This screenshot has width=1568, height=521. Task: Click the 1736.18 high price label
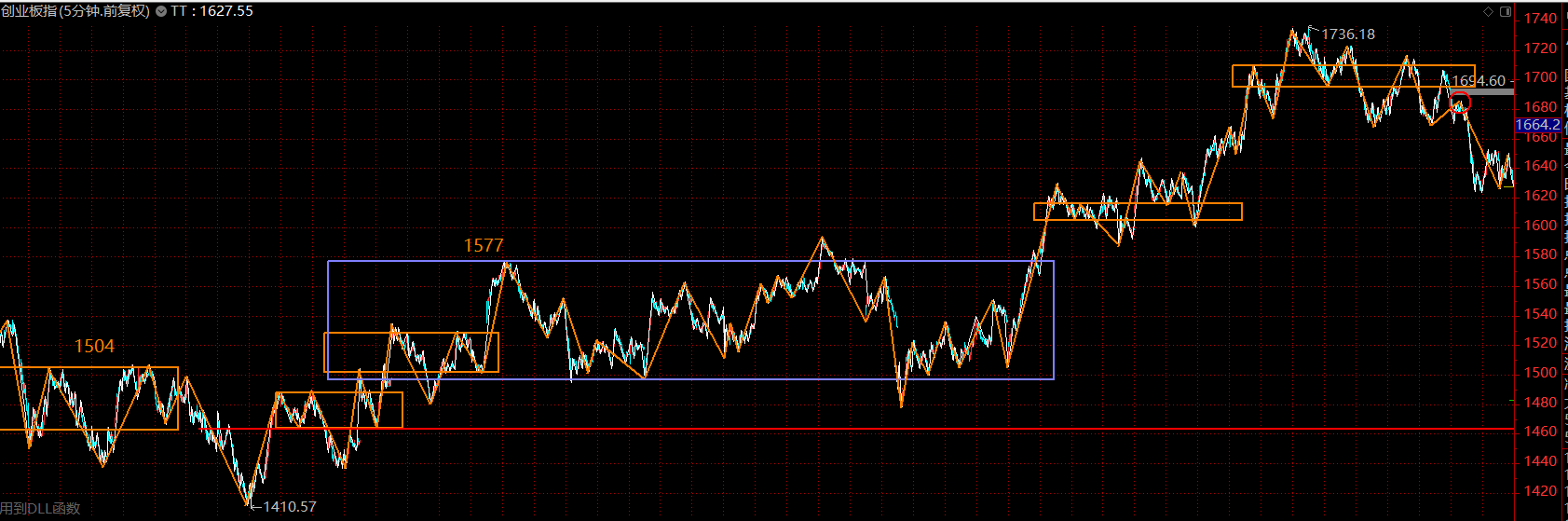tap(1347, 34)
